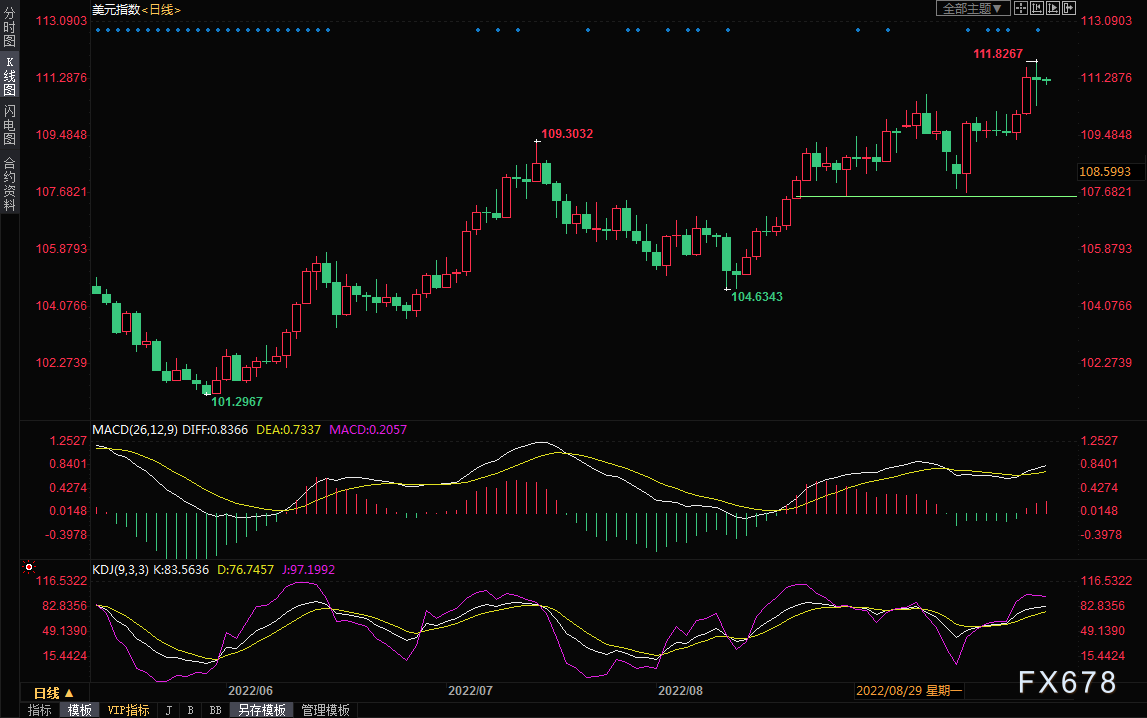This screenshot has width=1147, height=718.
Task: Click the 111.8267 high price label
Action: (998, 53)
